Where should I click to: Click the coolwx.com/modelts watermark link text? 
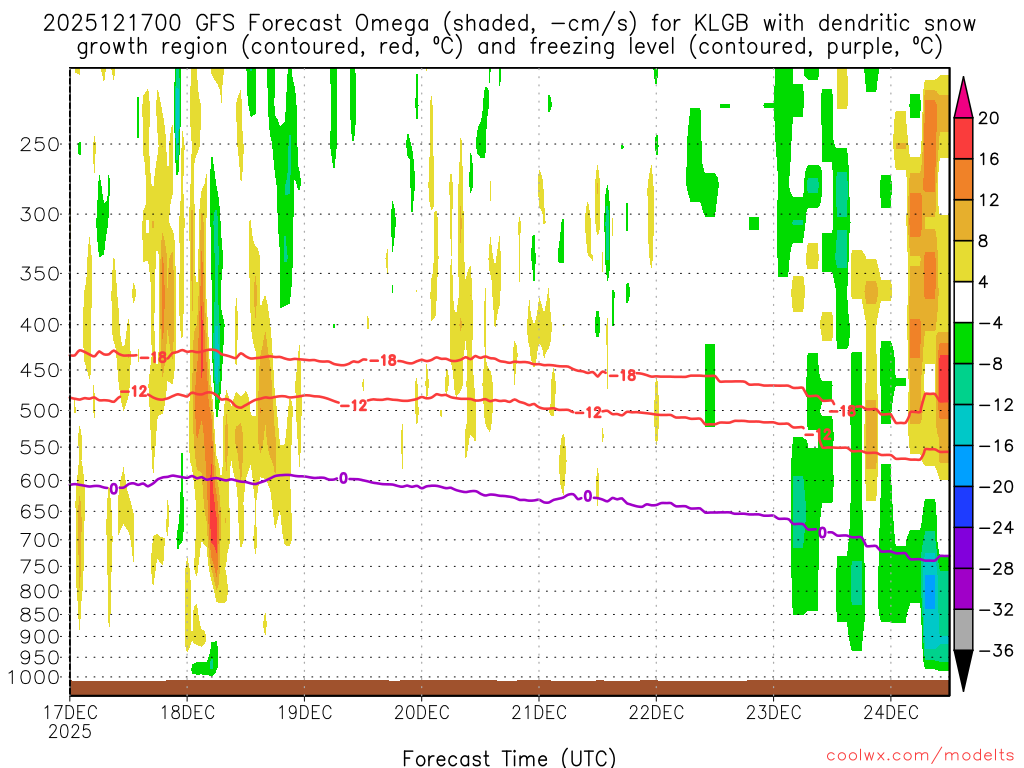pyautogui.click(x=920, y=756)
